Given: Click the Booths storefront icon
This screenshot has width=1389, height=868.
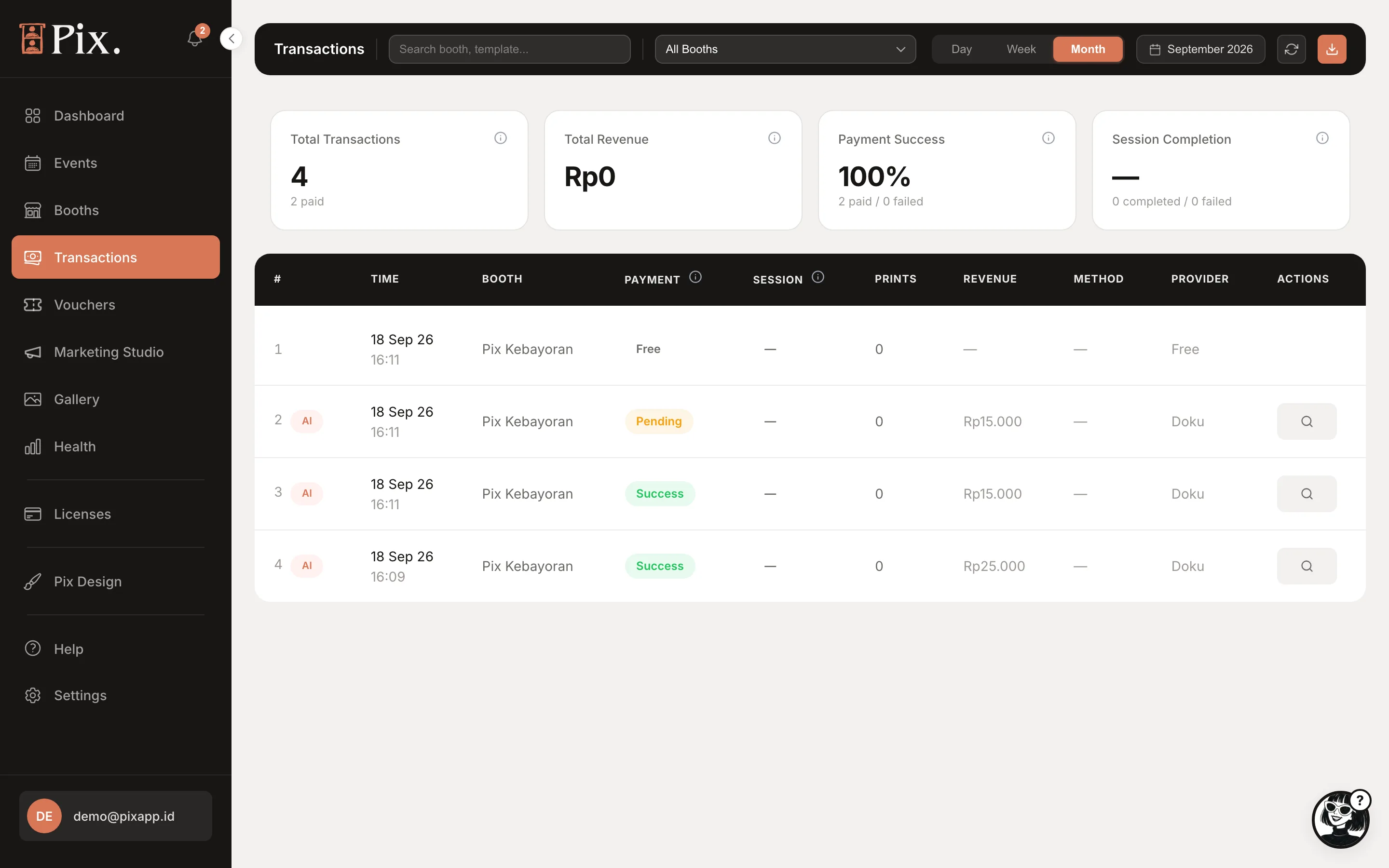Looking at the screenshot, I should 33,210.
